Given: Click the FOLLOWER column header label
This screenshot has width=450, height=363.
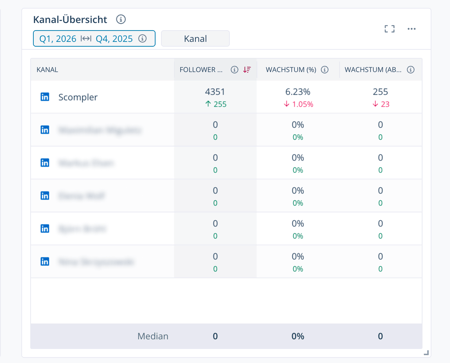Looking at the screenshot, I should click(201, 70).
